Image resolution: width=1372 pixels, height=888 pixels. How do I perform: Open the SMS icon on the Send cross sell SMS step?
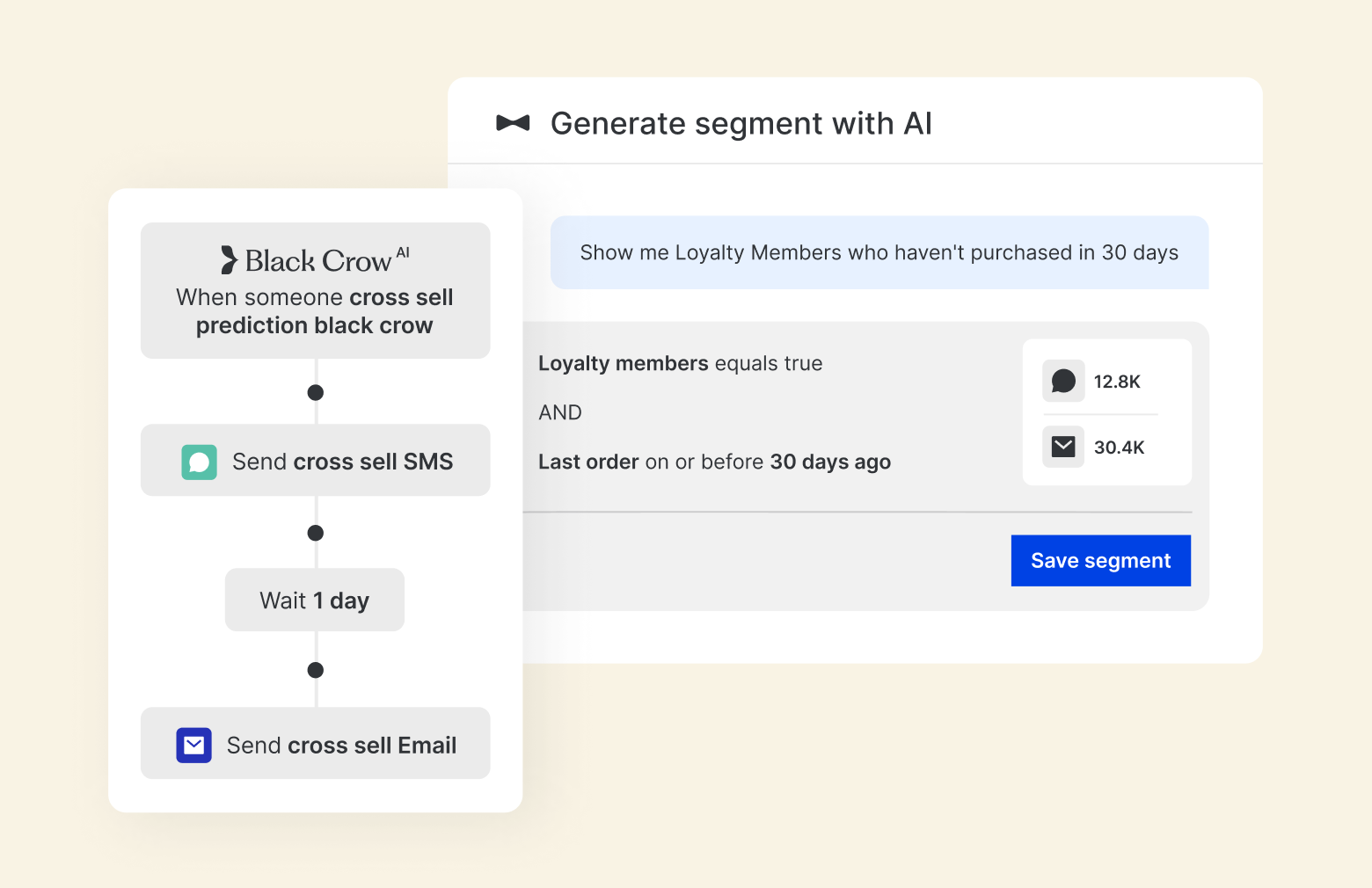click(199, 461)
